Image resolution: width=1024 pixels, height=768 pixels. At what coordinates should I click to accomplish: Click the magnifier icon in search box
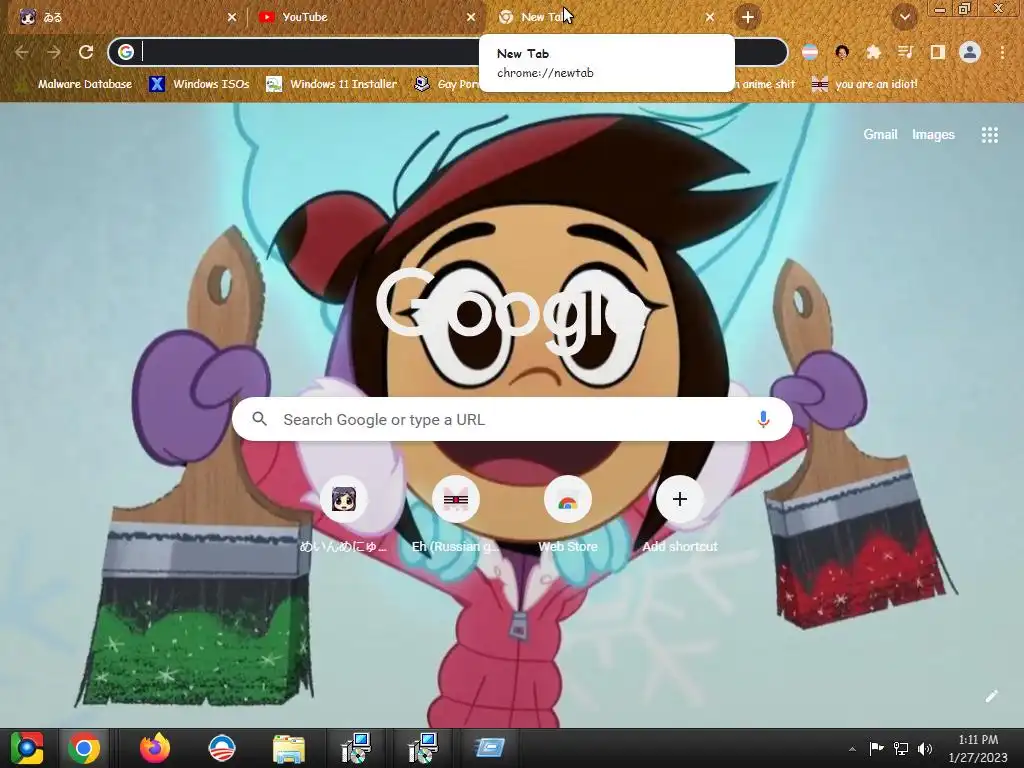(x=259, y=419)
